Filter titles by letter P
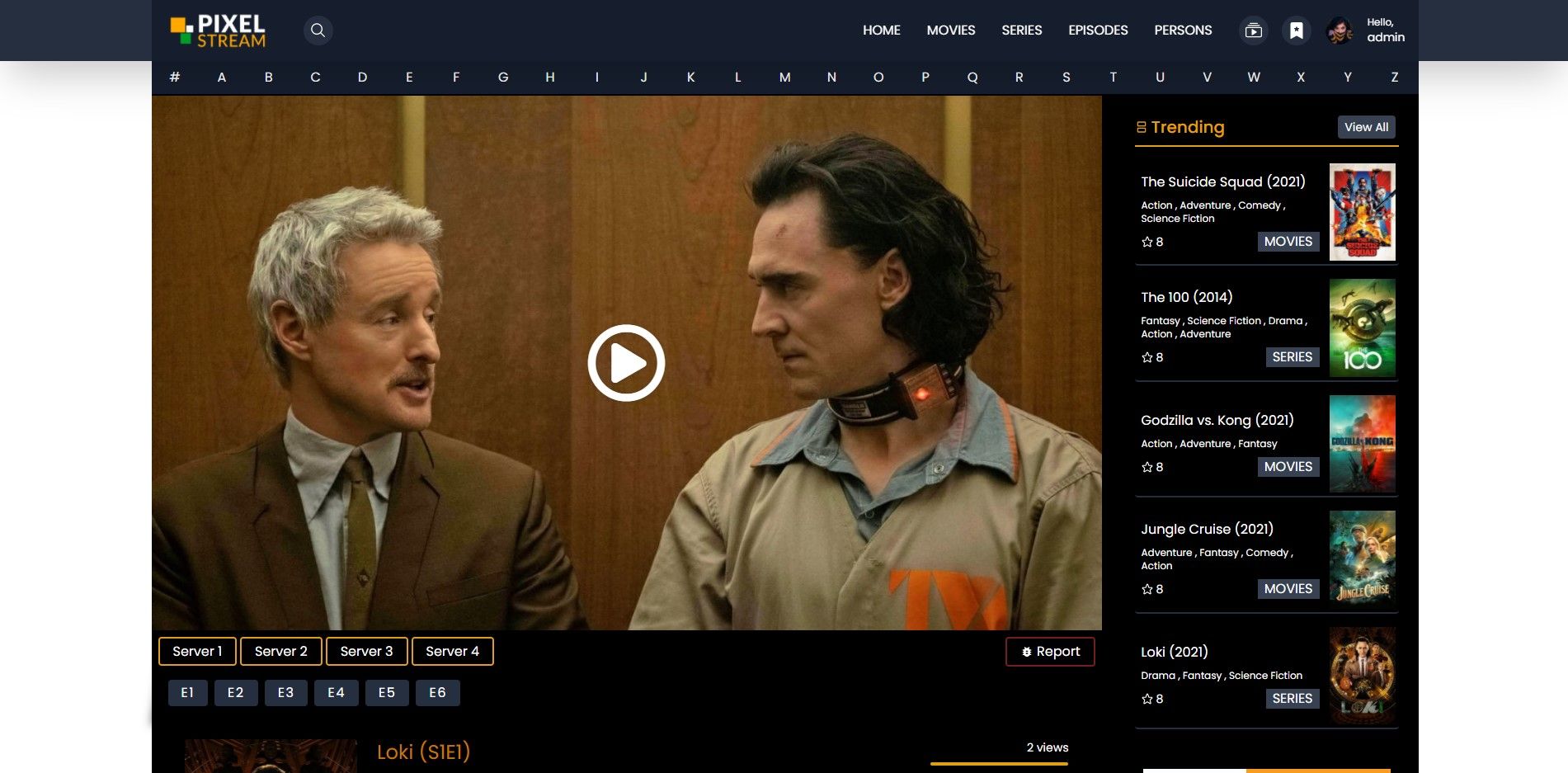Viewport: 1568px width, 773px height. tap(925, 77)
